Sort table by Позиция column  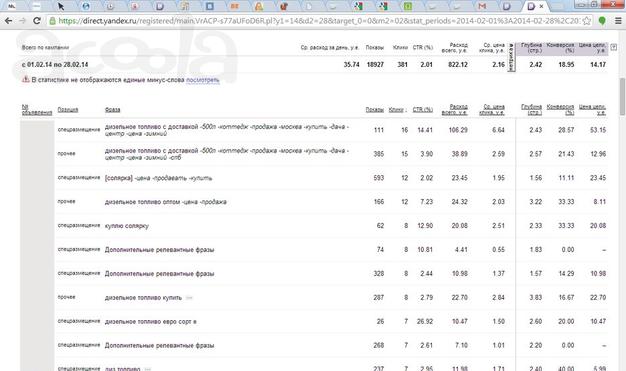point(68,109)
